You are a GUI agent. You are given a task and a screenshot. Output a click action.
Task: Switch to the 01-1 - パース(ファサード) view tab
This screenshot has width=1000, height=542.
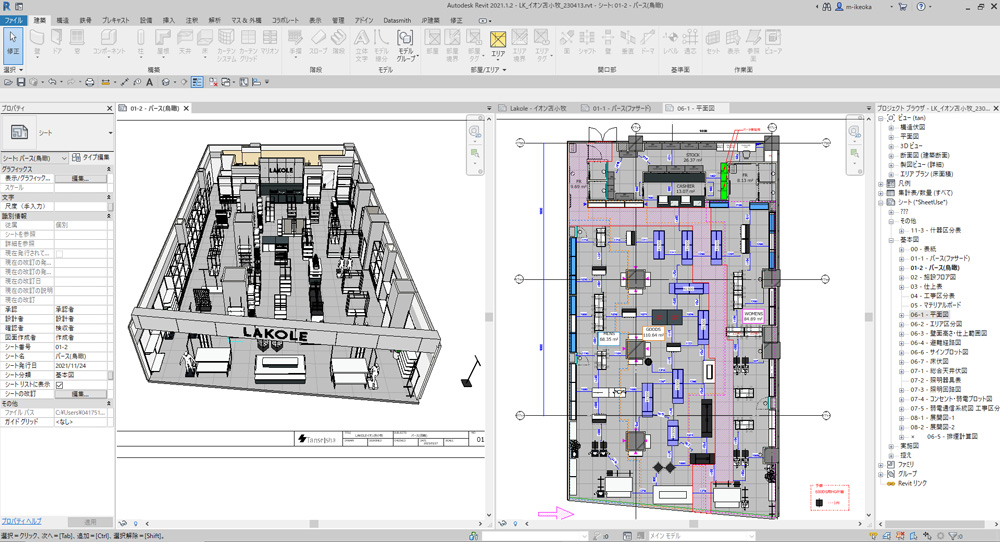617,108
